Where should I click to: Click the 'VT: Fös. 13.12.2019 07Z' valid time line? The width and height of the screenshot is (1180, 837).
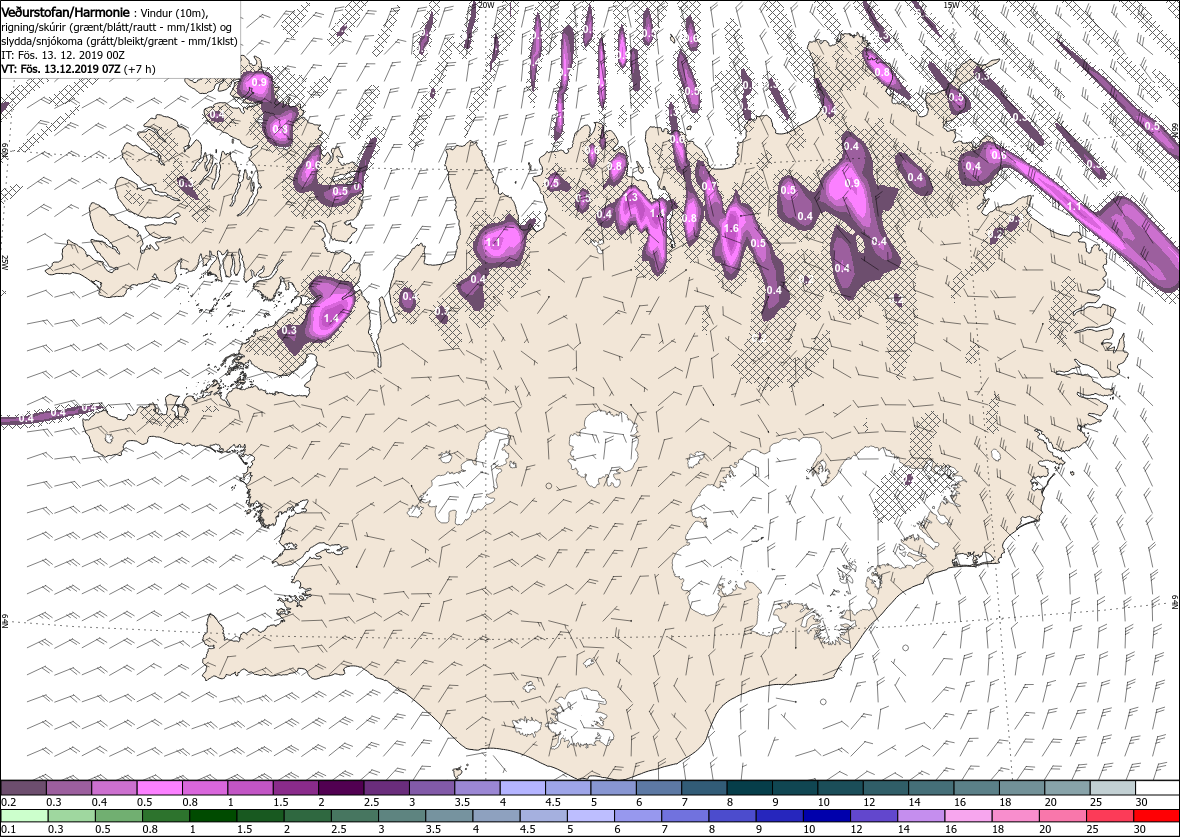78,68
